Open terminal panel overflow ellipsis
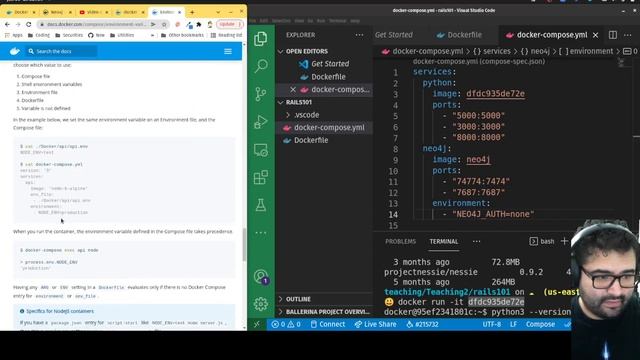Screen dimensions: 640x360 pyautogui.click(x=476, y=241)
